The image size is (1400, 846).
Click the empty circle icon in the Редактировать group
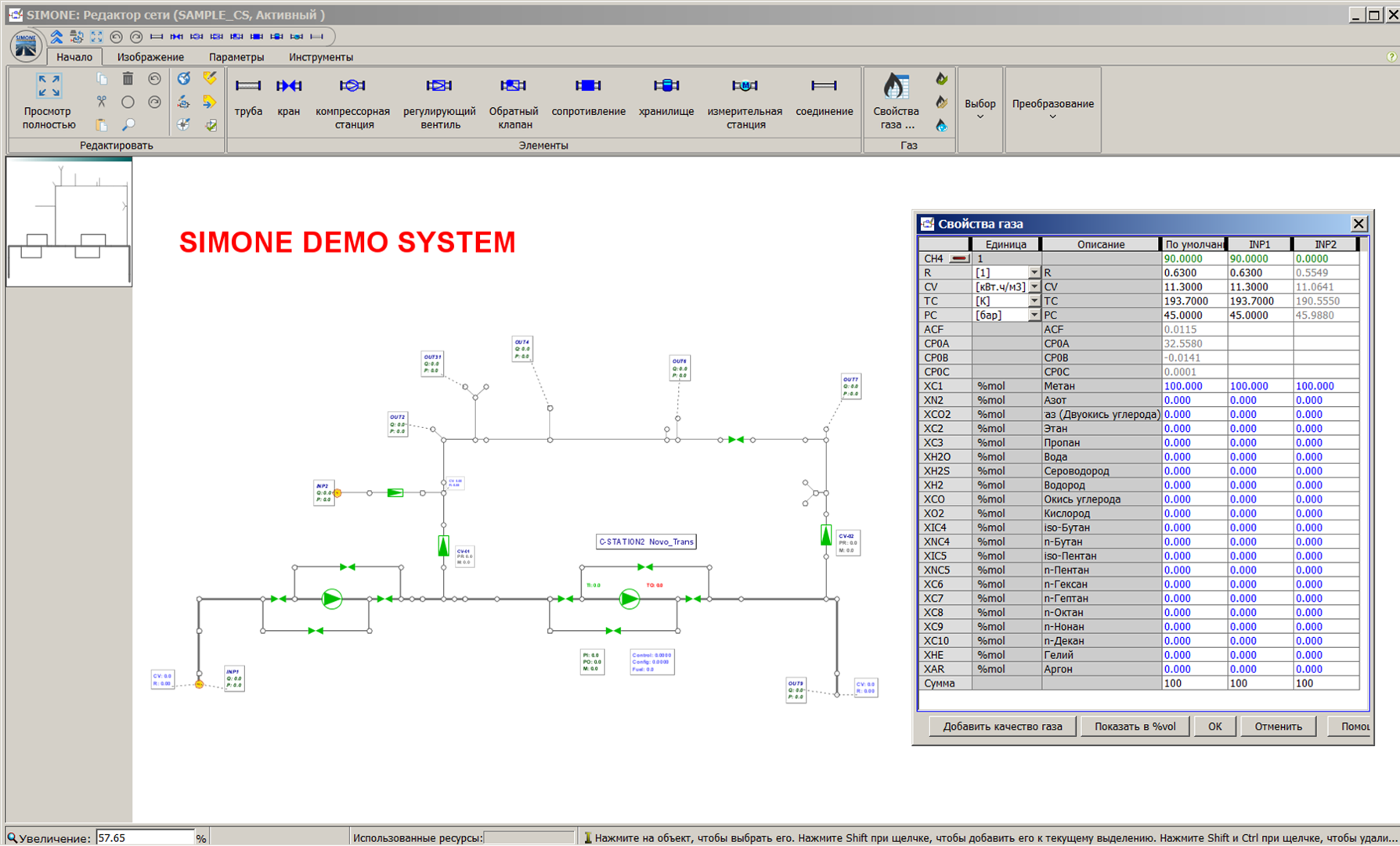coord(128,102)
